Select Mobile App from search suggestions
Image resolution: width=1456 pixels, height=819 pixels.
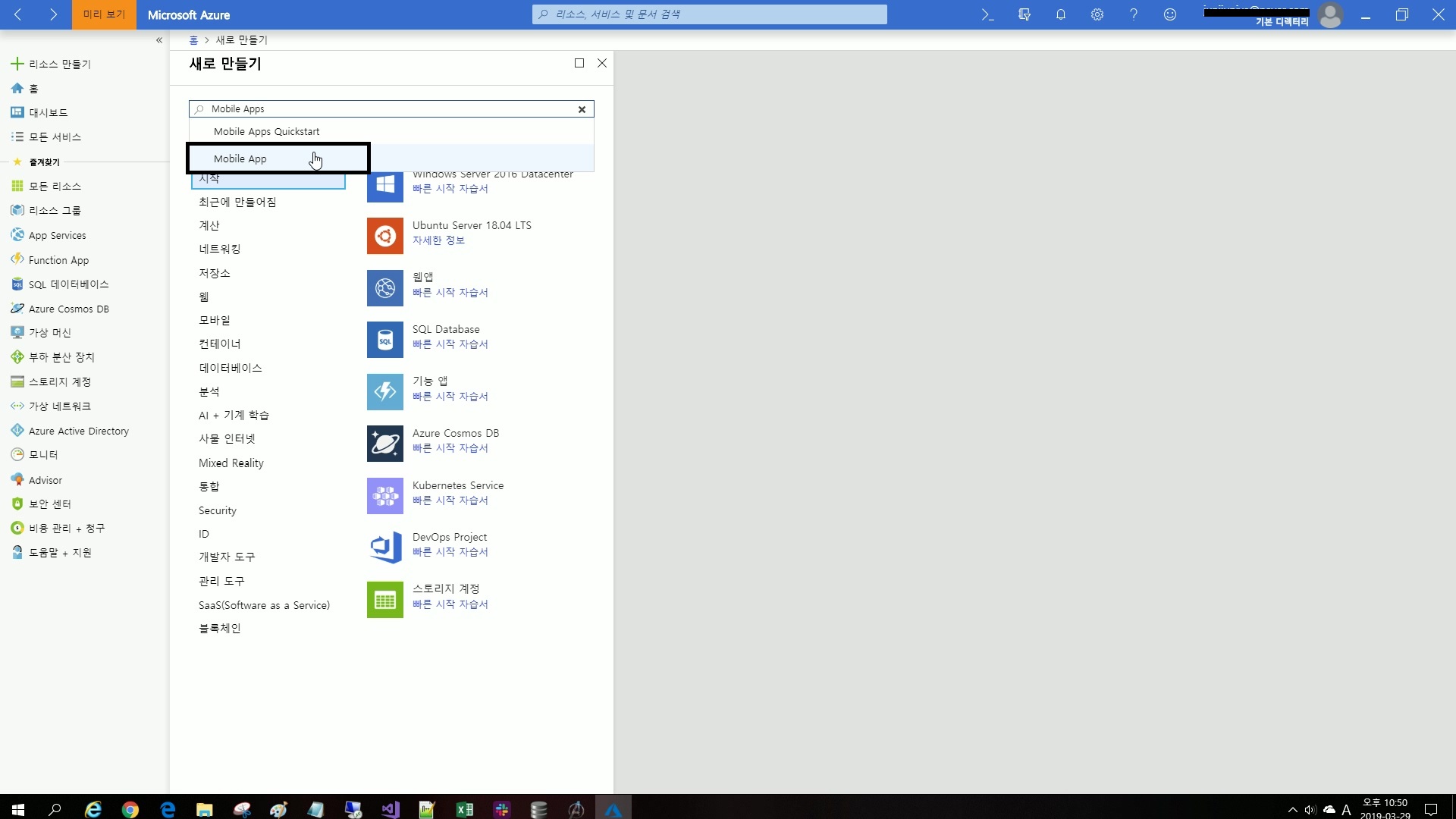coord(240,158)
